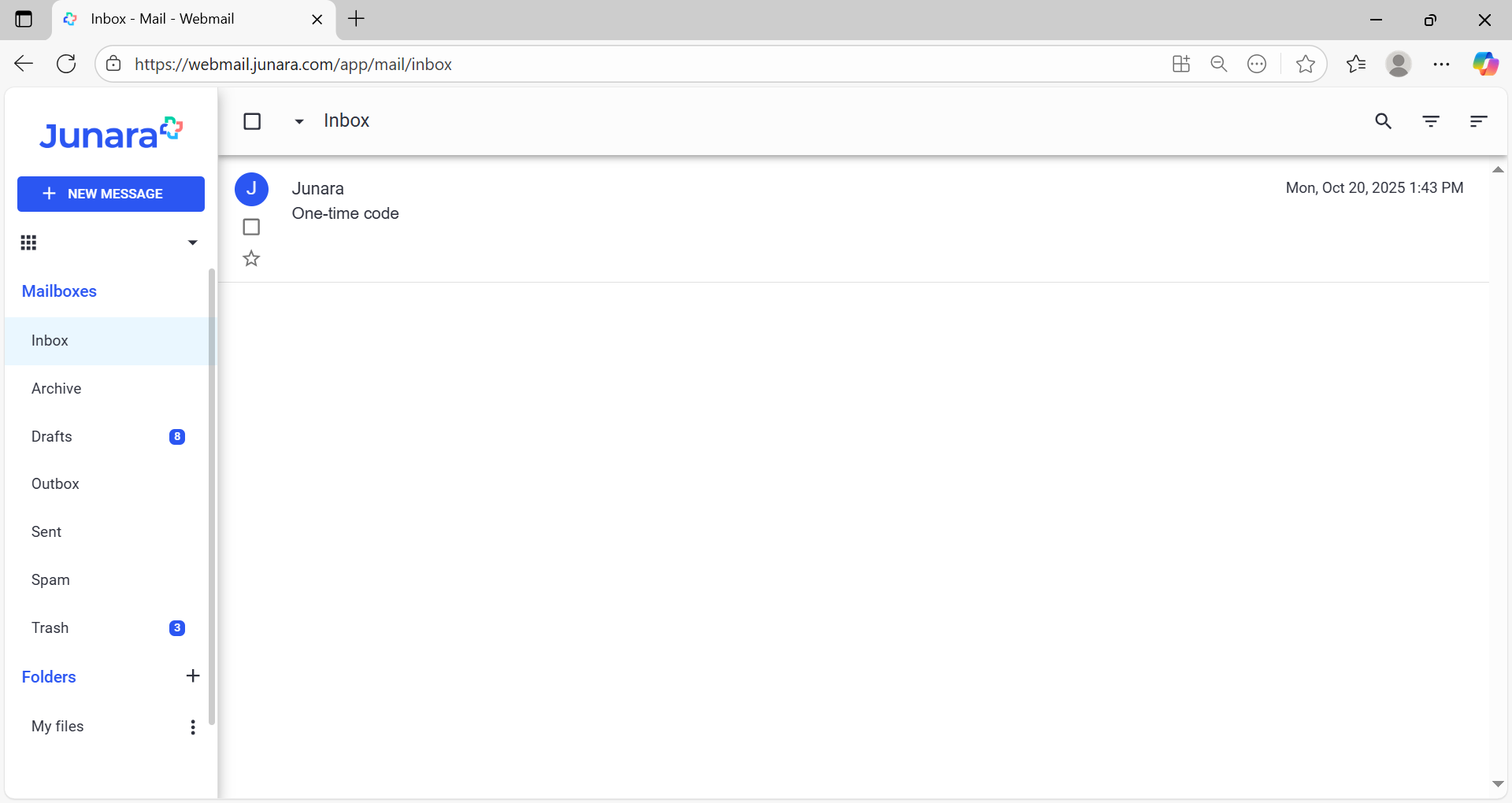Open the search mail icon
Screen dimensions: 1512x803
pos(1383,121)
